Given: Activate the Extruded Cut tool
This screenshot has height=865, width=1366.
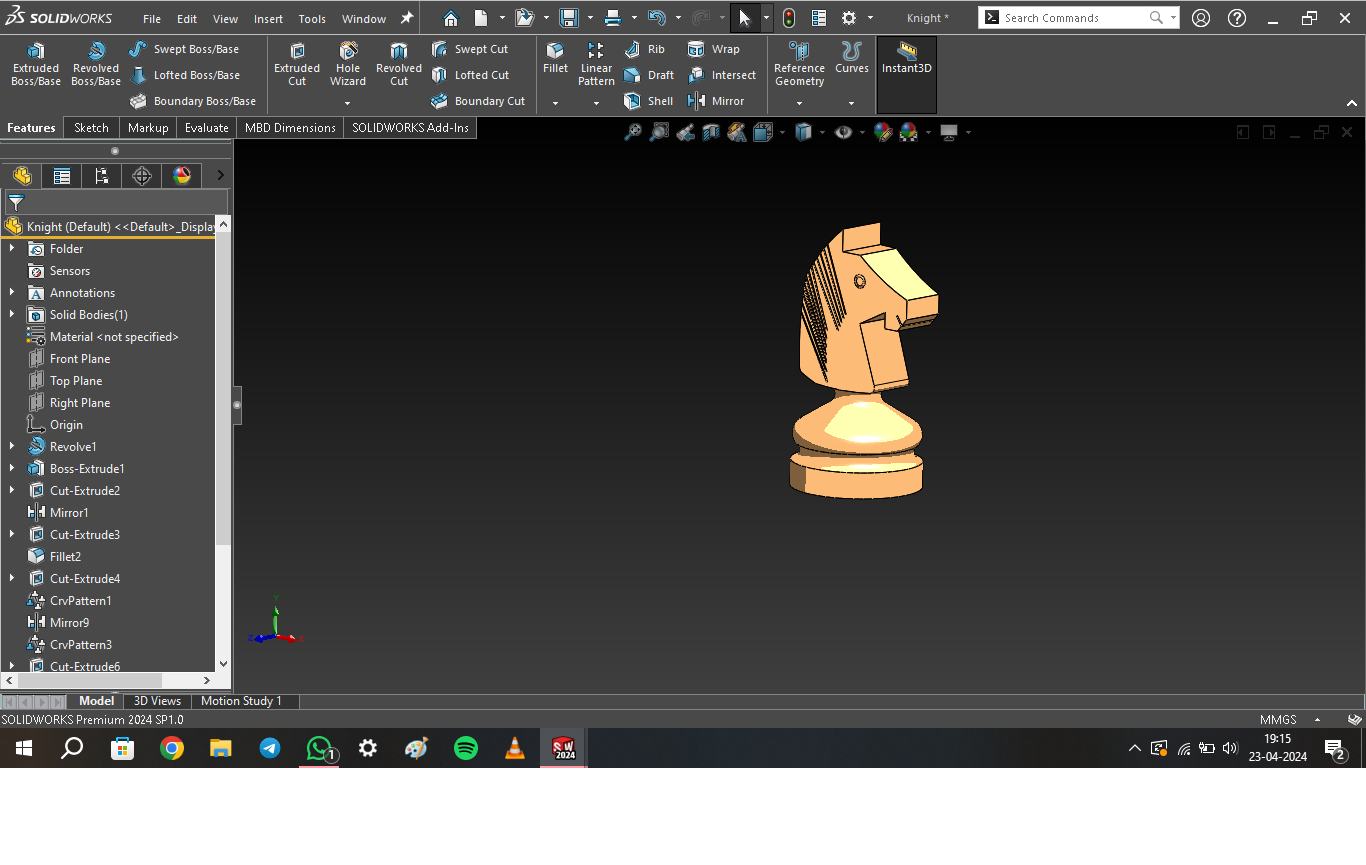Looking at the screenshot, I should 297,65.
